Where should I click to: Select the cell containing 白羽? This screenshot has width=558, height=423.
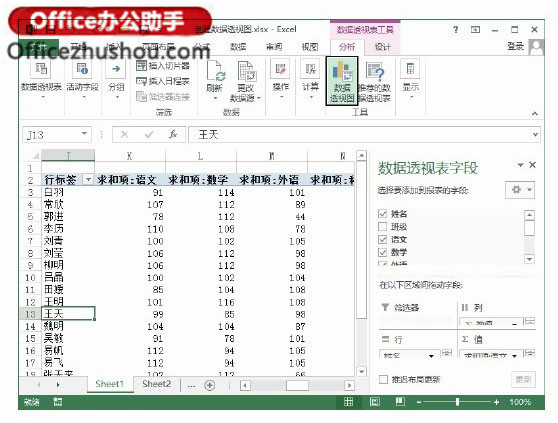(68, 192)
